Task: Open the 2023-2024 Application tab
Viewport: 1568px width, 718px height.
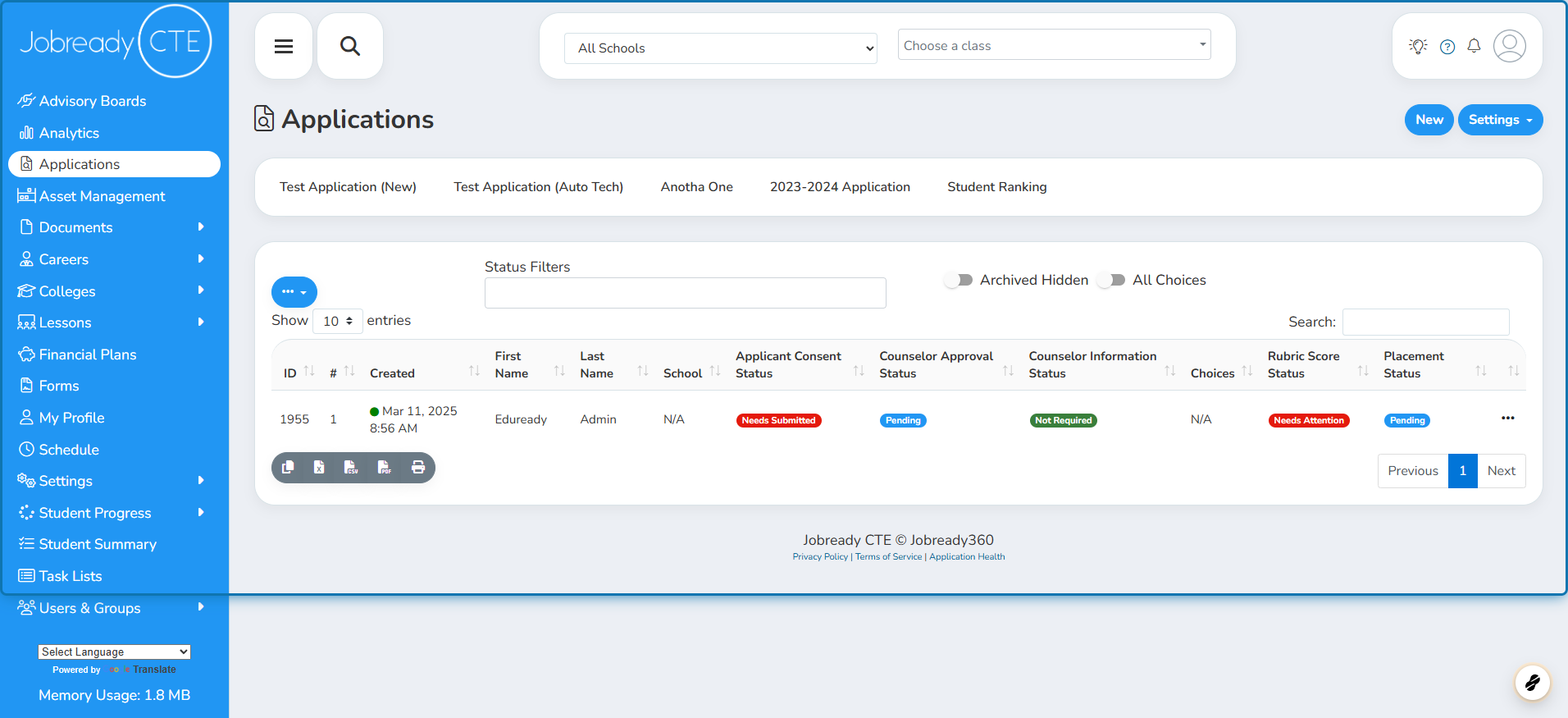Action: (x=840, y=187)
